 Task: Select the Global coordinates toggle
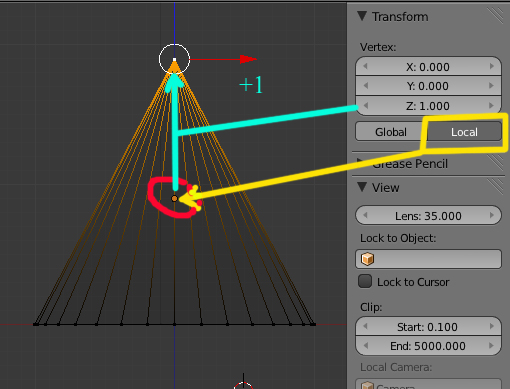pos(391,132)
